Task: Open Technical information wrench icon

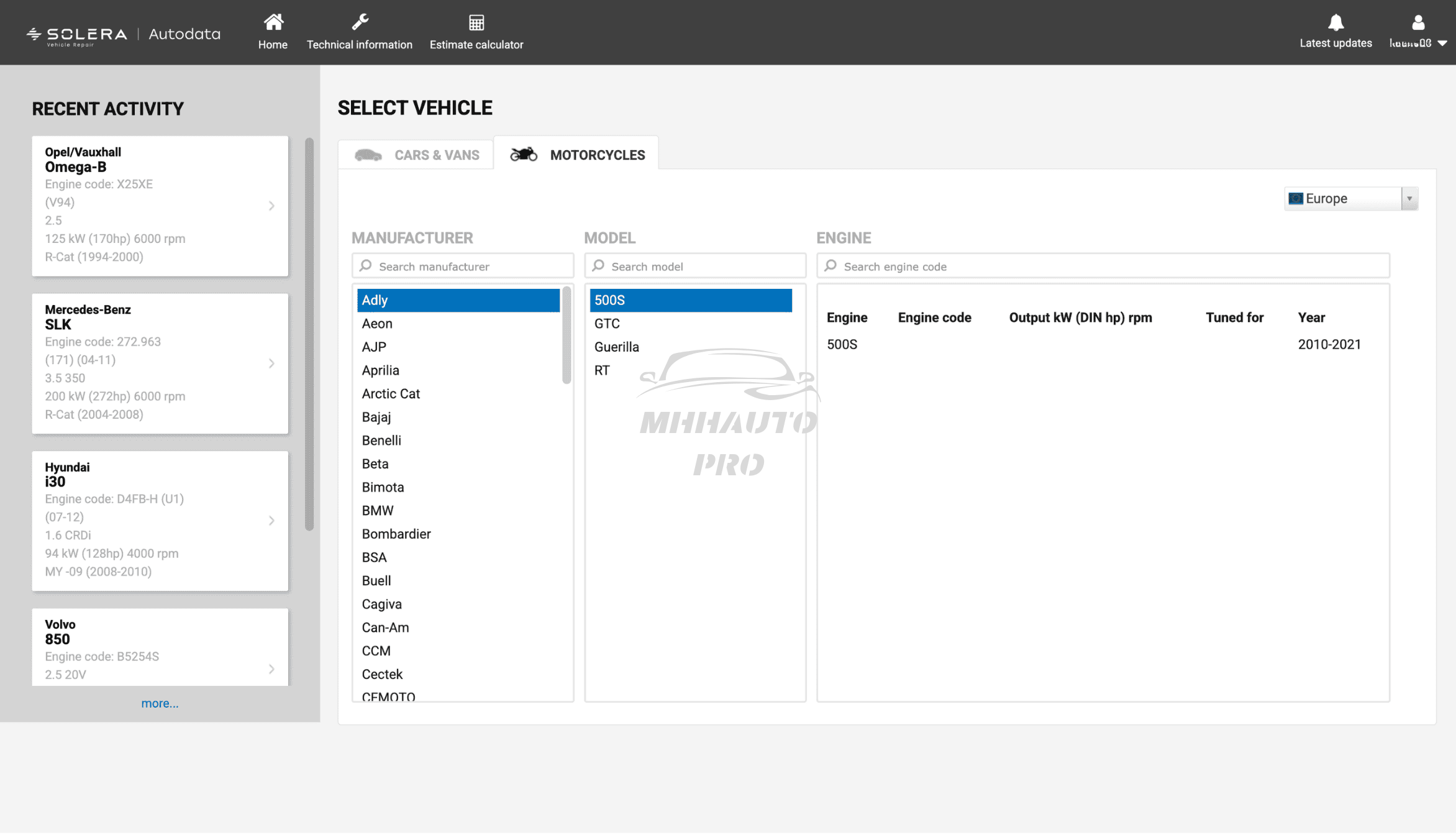Action: (360, 22)
